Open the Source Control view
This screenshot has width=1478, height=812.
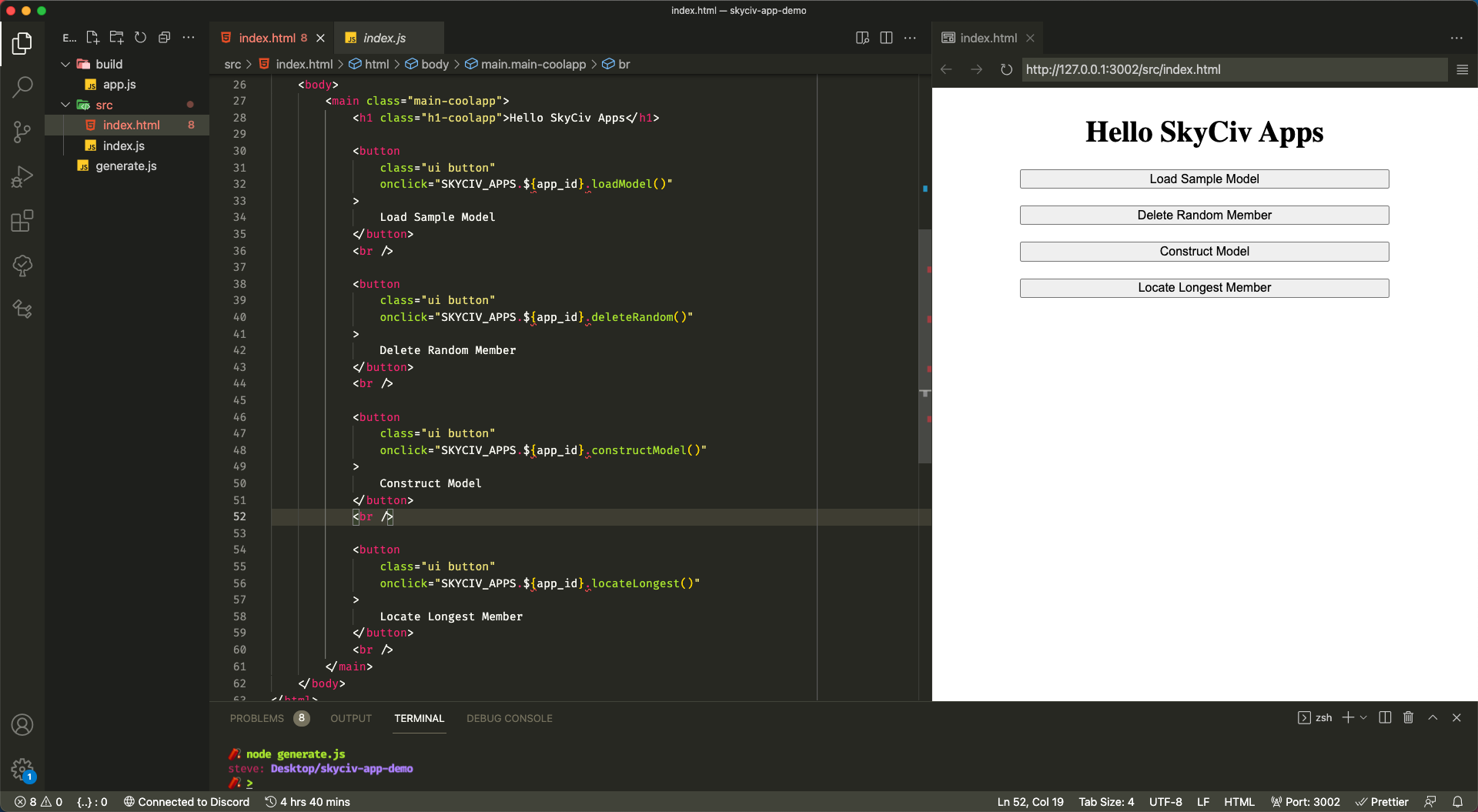pyautogui.click(x=22, y=132)
